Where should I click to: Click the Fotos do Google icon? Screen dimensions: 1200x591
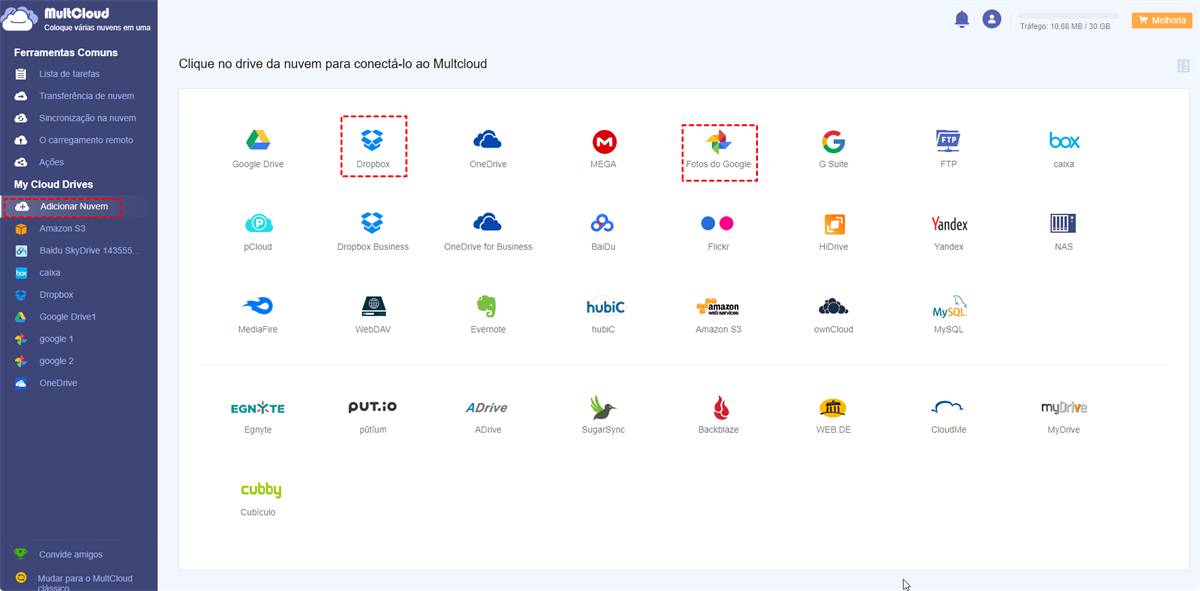click(718, 141)
